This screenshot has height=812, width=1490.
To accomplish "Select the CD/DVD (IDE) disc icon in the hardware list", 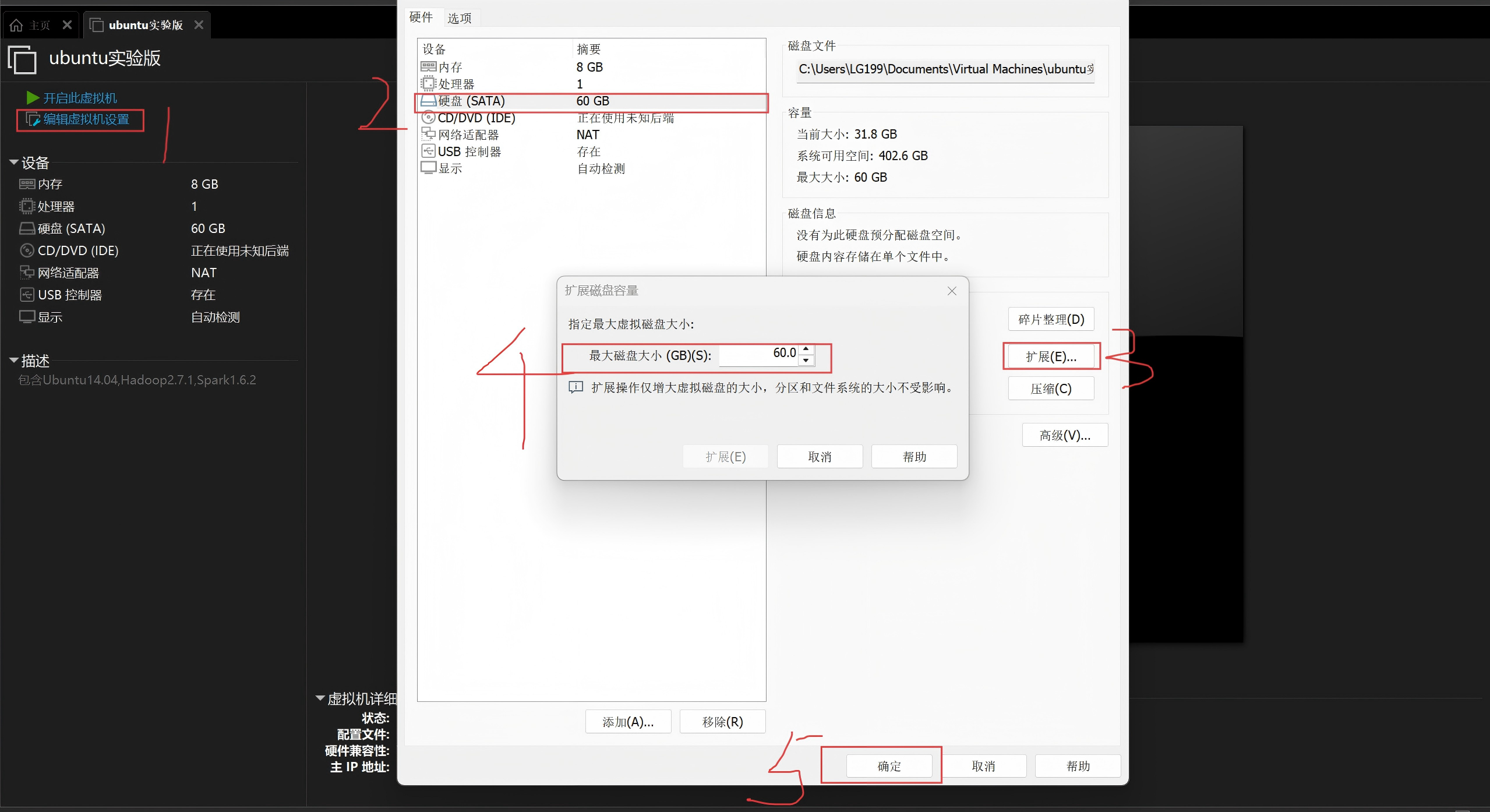I will coord(428,118).
